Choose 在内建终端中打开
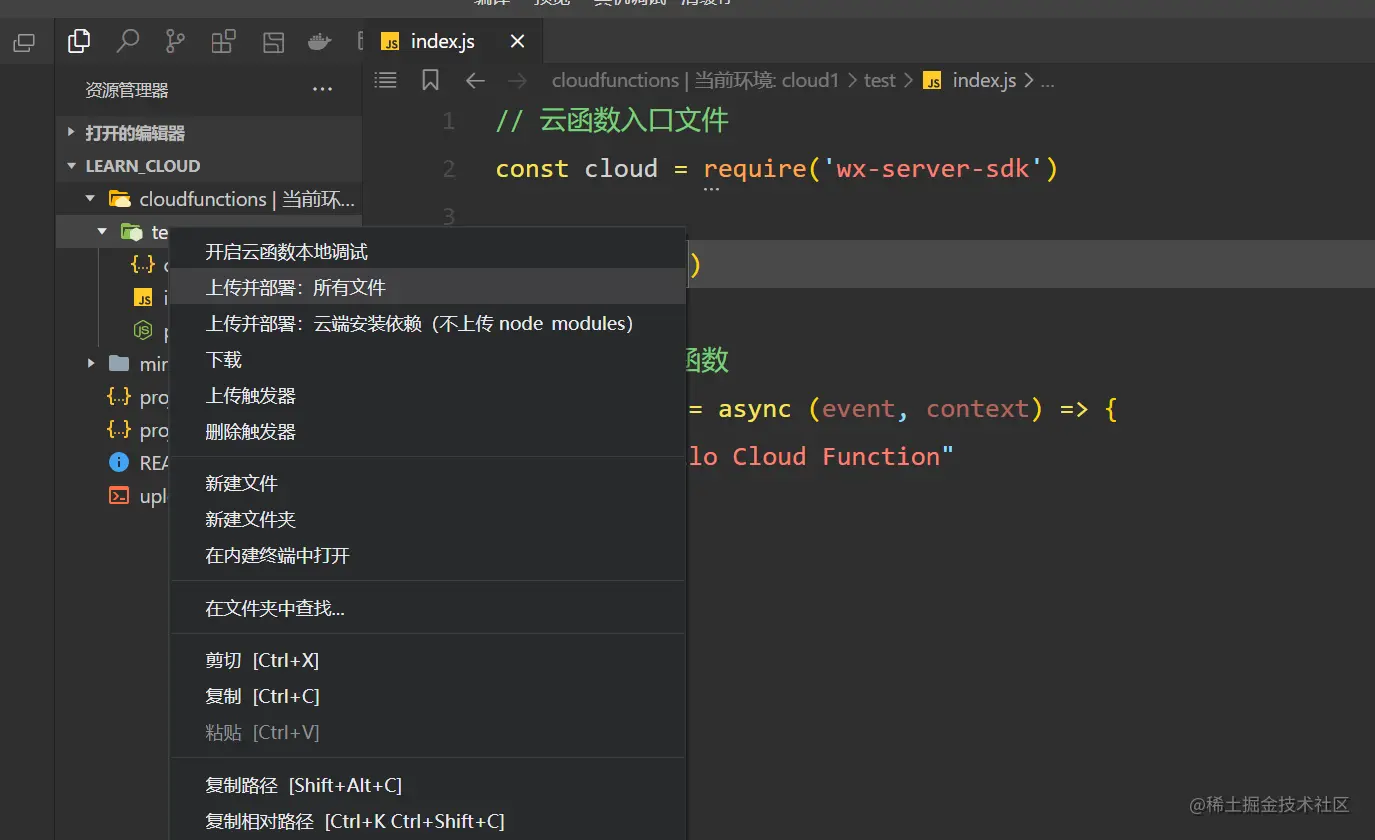The width and height of the screenshot is (1375, 840). [x=428, y=556]
